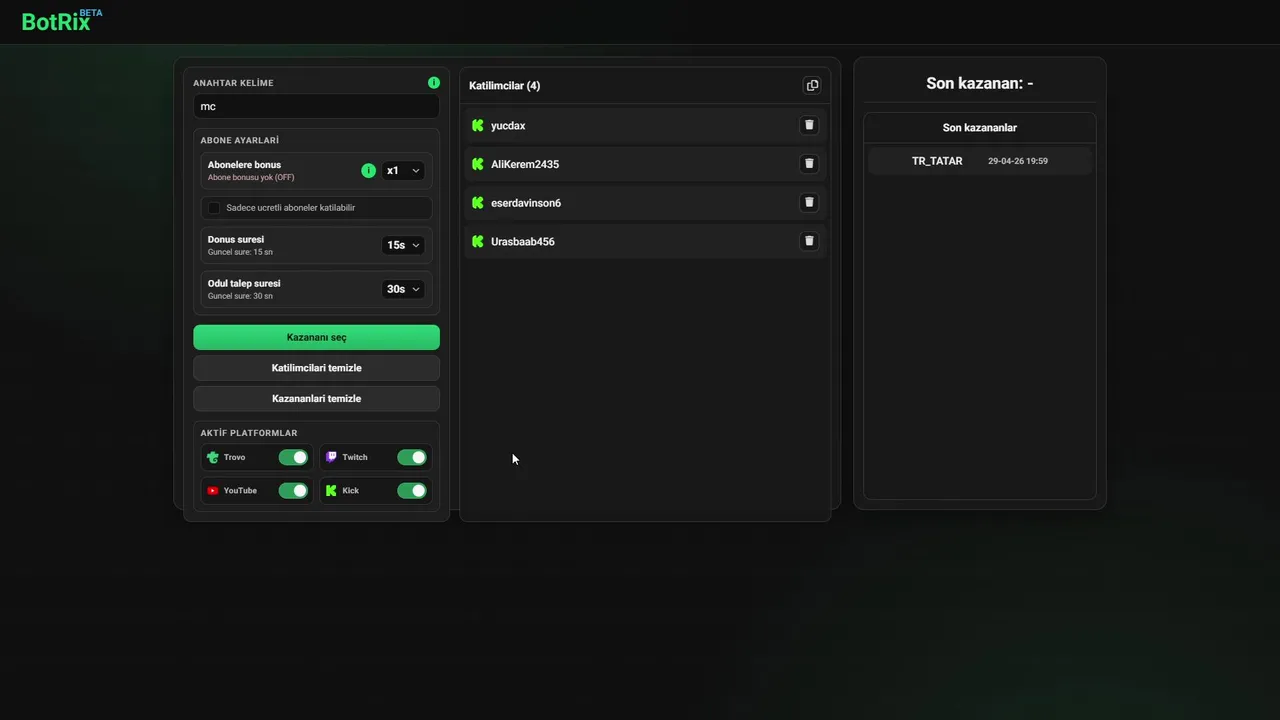Click participant name Urasbaab456
Screen dimensions: 1280x720
523,242
